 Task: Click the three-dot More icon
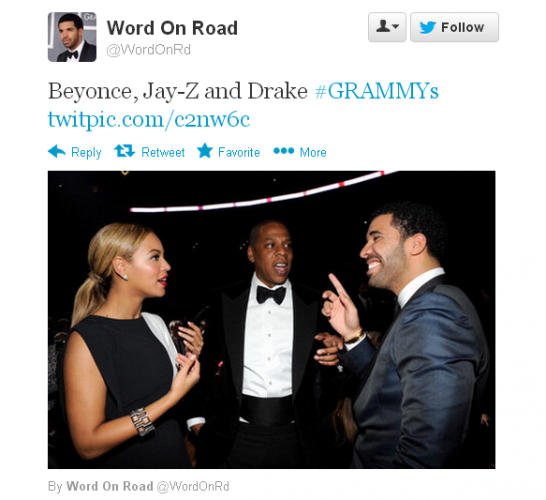click(284, 151)
